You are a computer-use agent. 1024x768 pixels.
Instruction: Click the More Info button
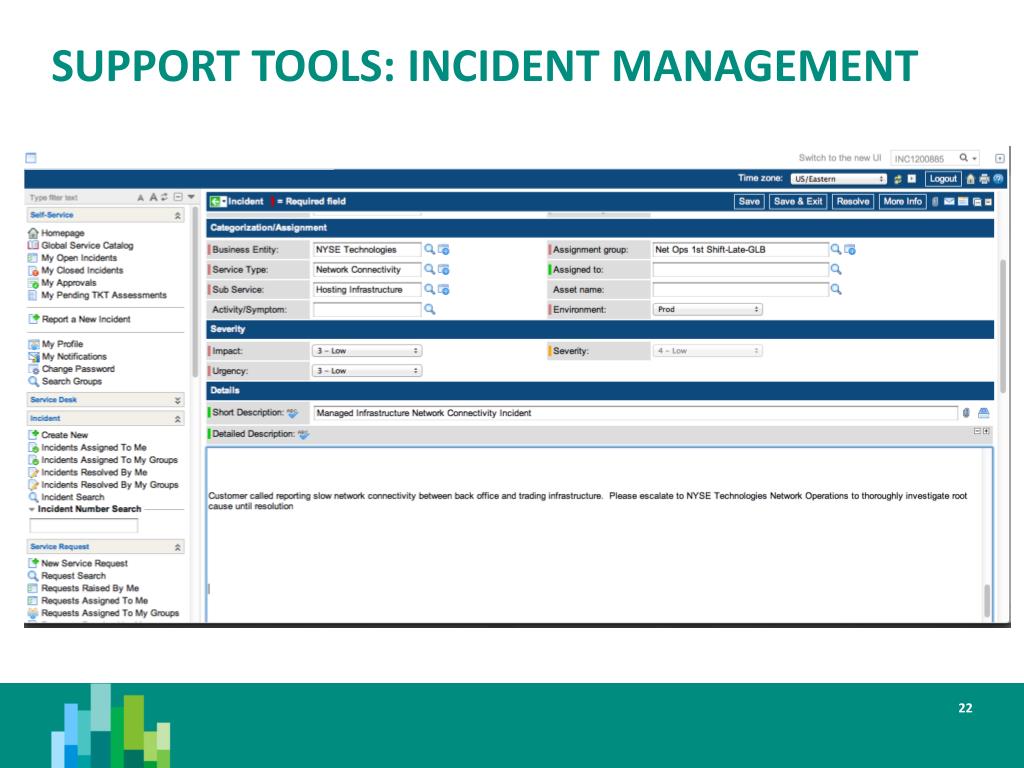903,201
